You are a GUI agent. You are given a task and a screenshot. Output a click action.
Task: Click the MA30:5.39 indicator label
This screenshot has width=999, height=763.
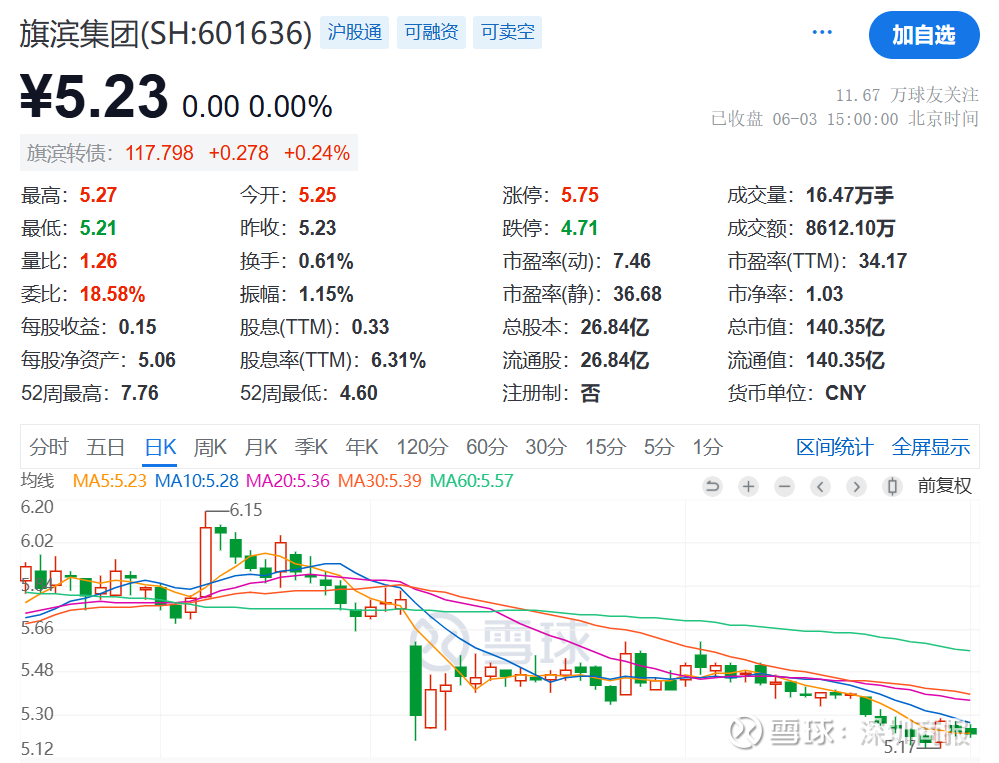pos(380,481)
